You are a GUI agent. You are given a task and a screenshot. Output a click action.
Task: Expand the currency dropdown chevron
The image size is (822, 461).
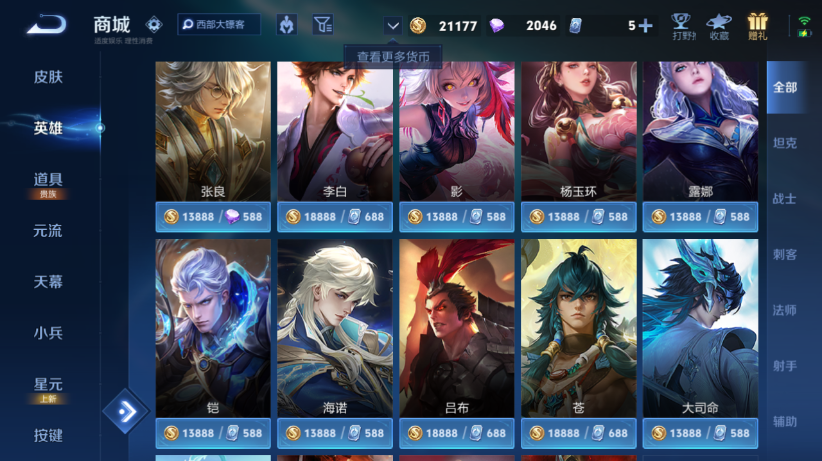tap(393, 25)
